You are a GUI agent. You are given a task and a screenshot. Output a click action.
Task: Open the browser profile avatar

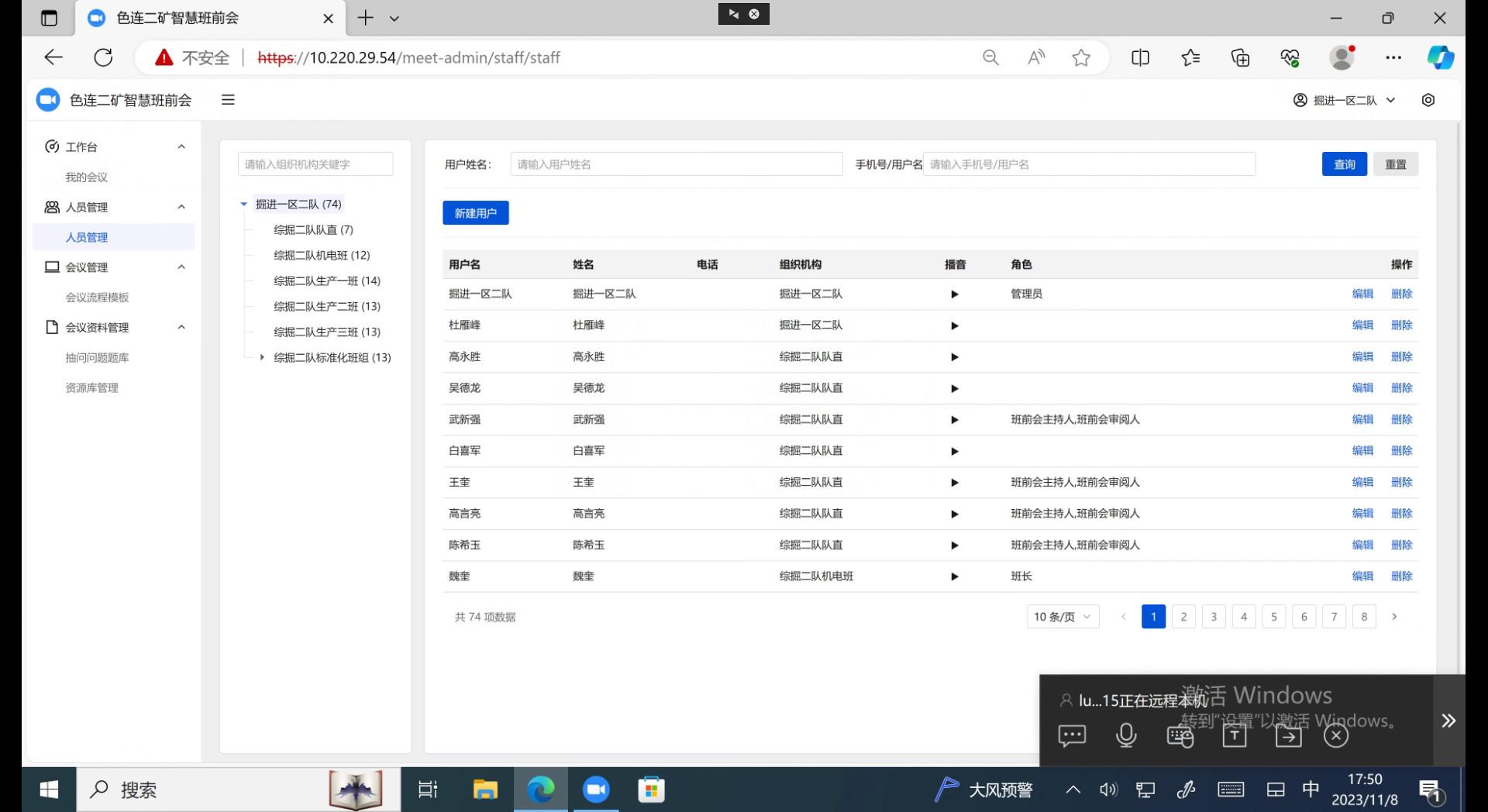coord(1342,57)
